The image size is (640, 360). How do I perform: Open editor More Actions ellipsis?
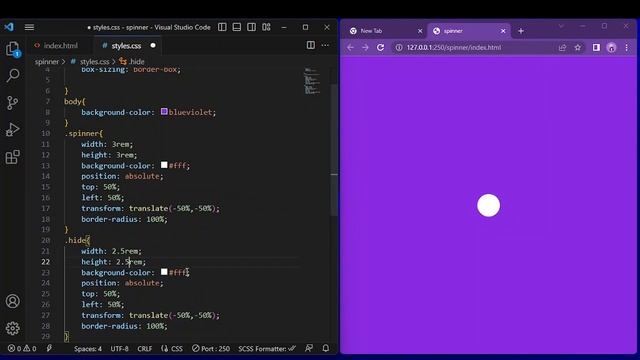tap(325, 45)
